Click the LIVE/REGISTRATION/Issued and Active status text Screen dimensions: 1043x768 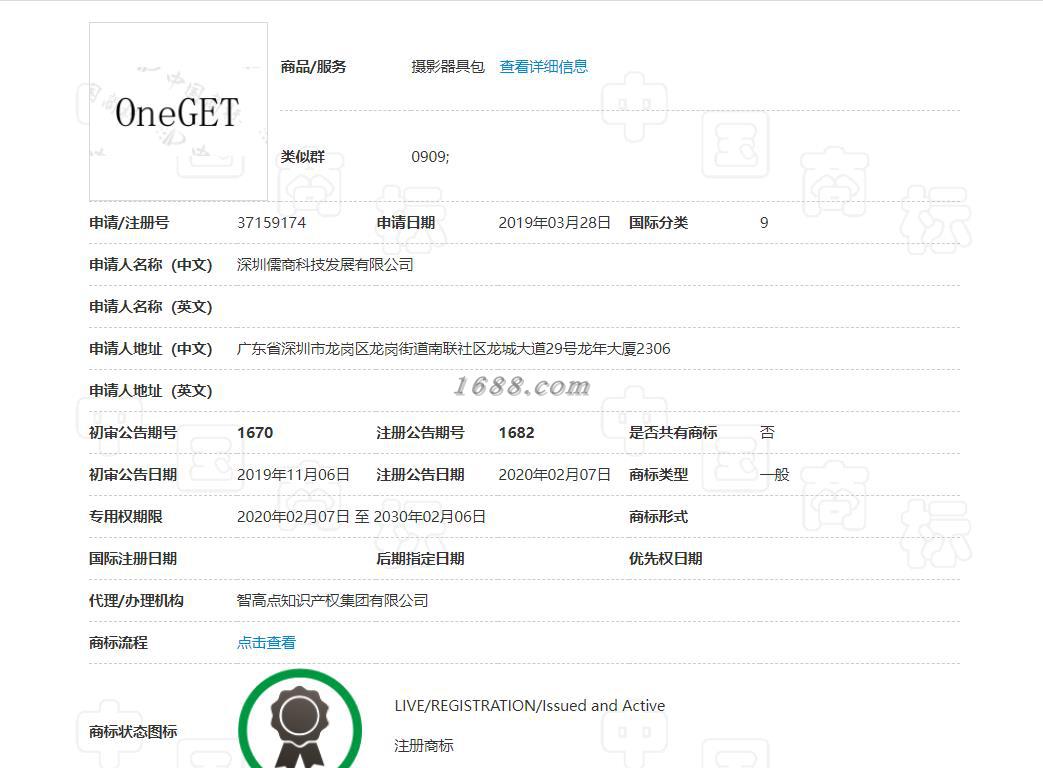tap(529, 705)
